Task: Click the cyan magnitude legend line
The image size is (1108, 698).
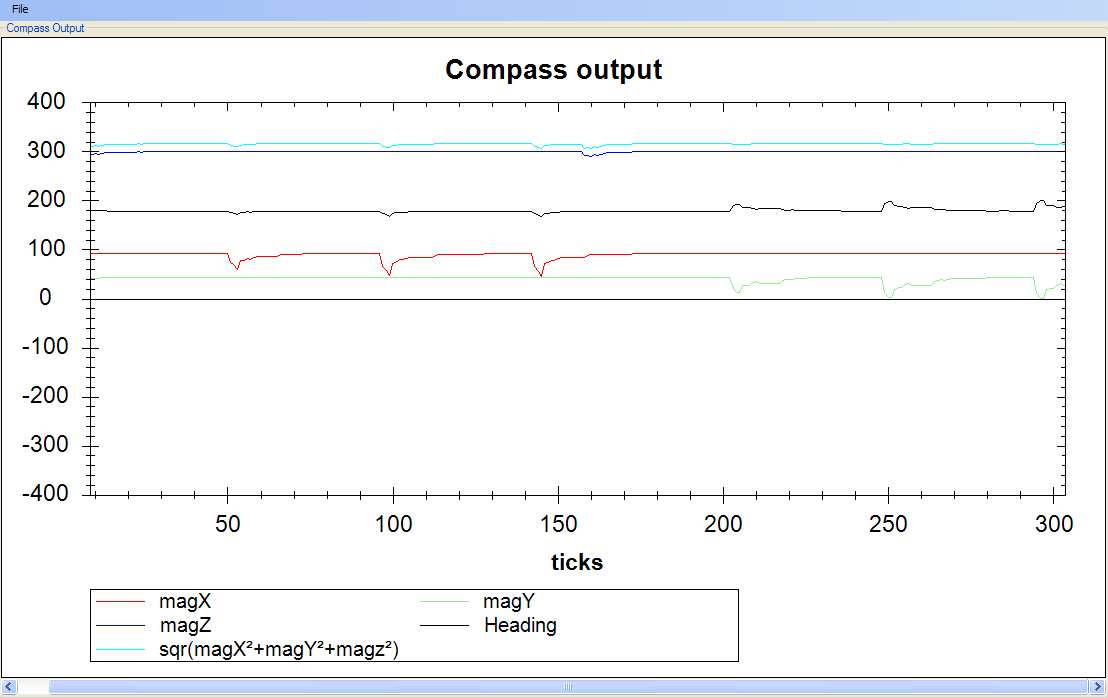Action: pos(120,650)
